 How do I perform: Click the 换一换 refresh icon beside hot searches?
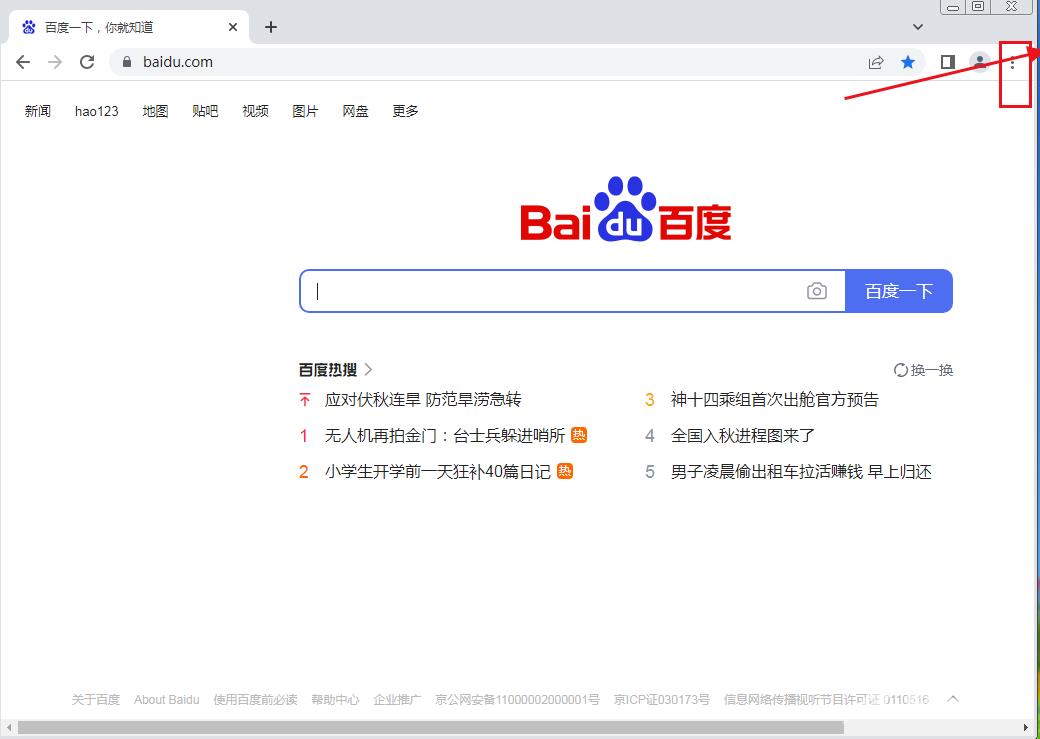click(902, 369)
